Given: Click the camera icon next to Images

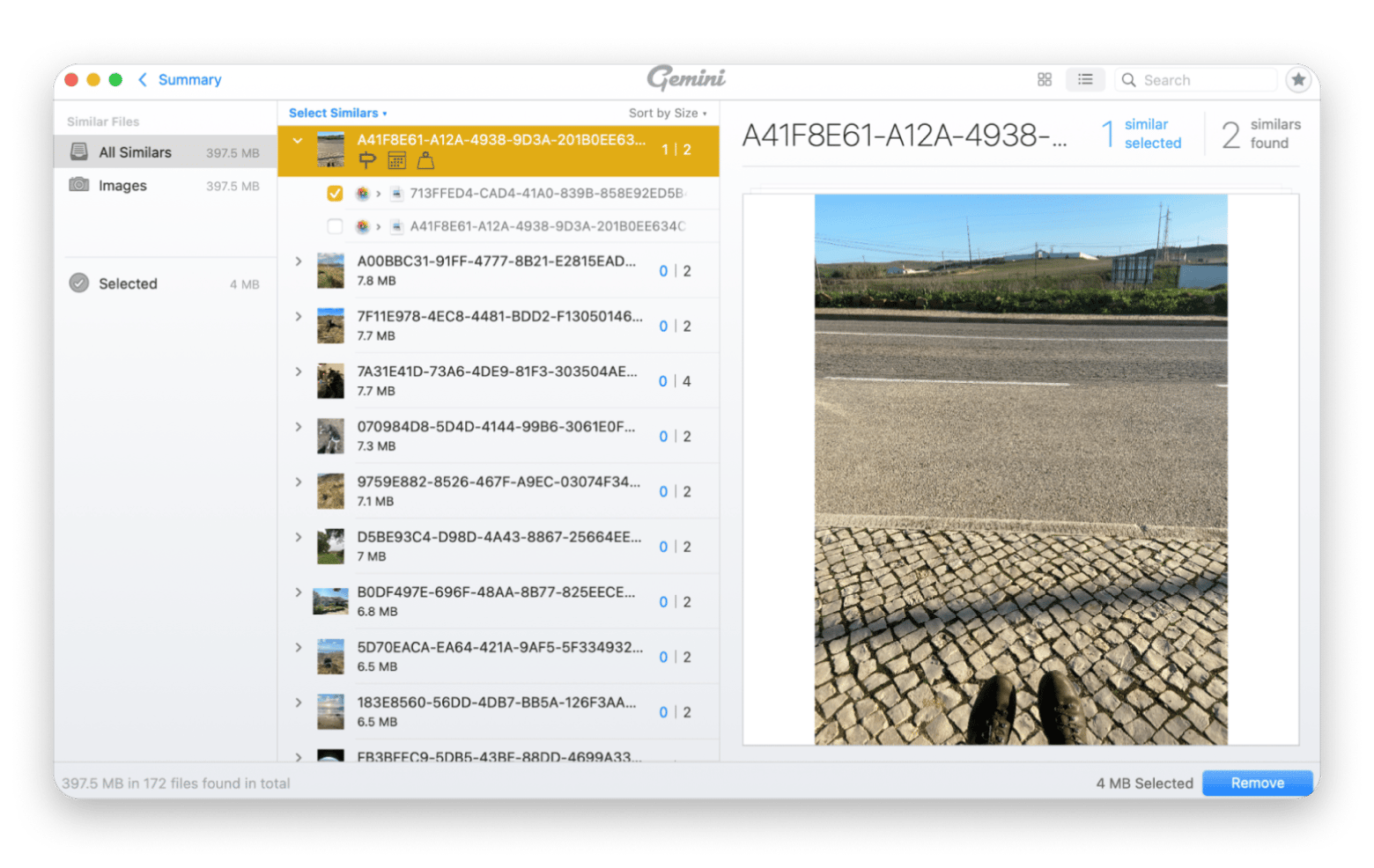Looking at the screenshot, I should 79,185.
